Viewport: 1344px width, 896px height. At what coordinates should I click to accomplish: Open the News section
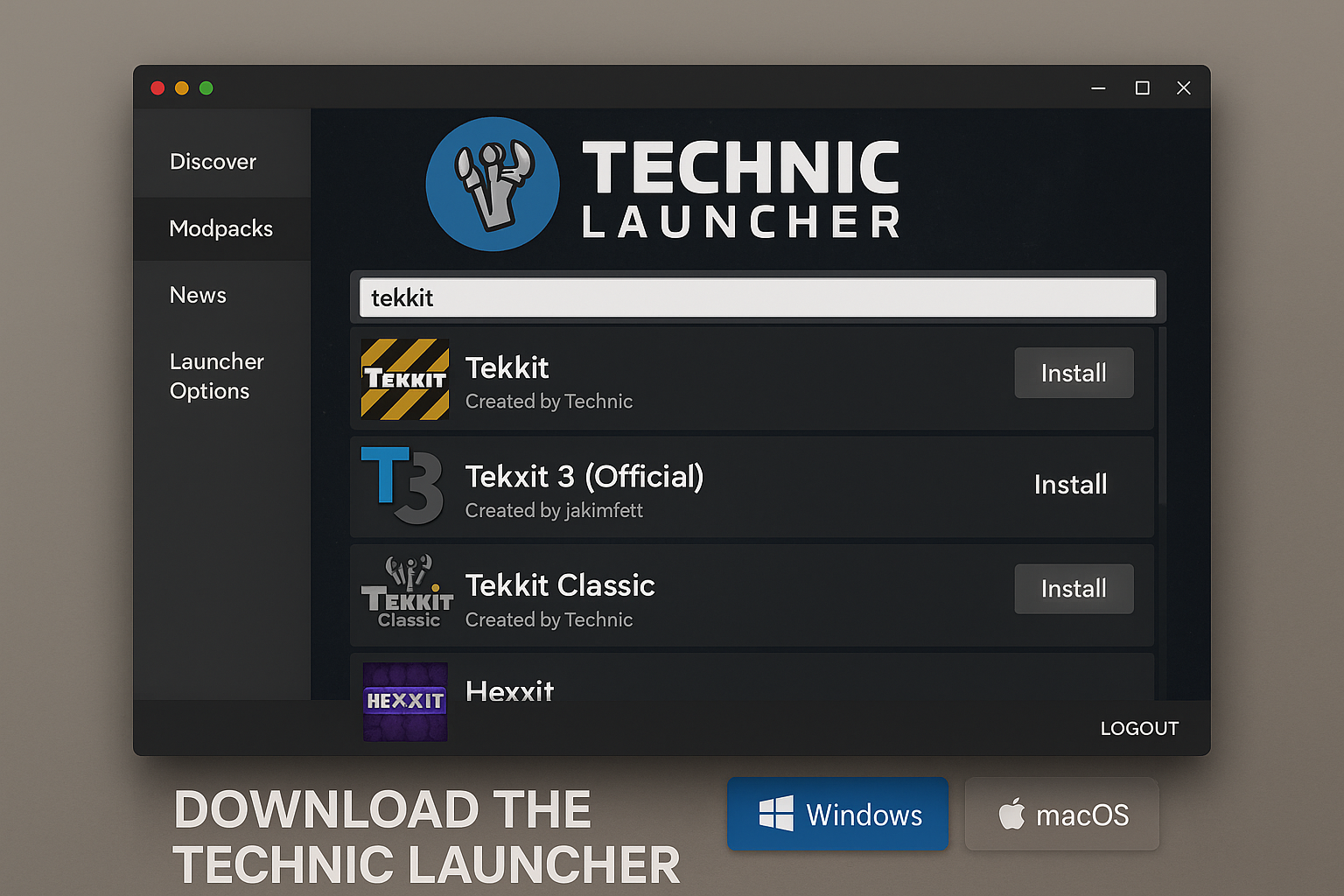(198, 295)
